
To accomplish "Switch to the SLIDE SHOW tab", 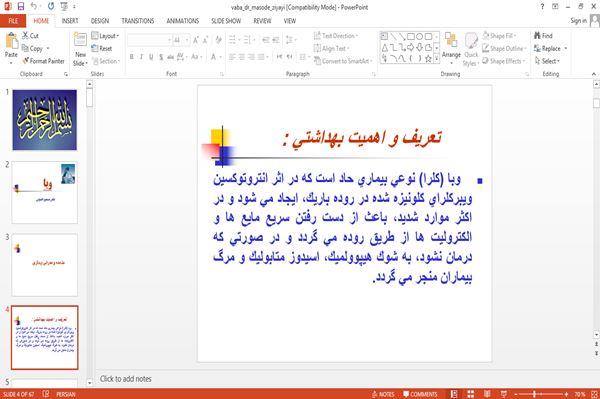I will pyautogui.click(x=226, y=21).
